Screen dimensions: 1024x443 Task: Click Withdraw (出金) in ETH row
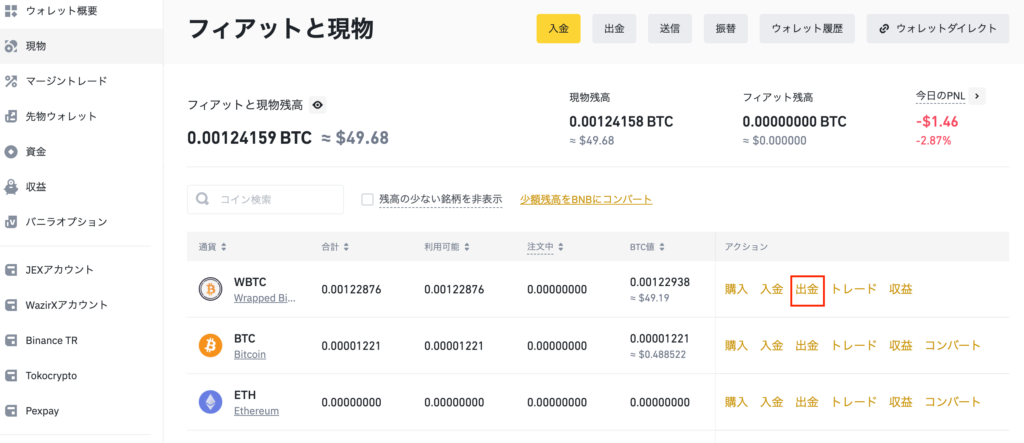tap(807, 402)
